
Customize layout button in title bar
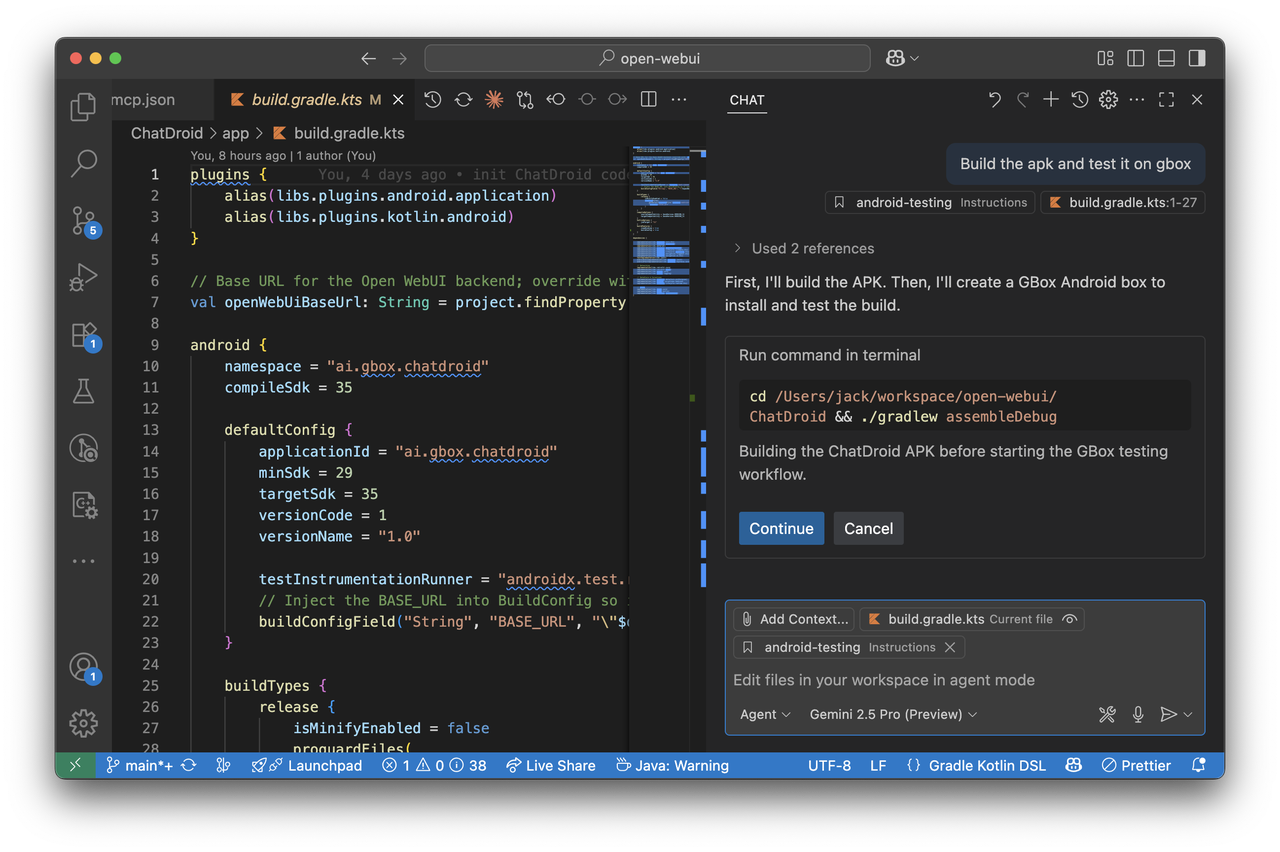coord(1105,58)
